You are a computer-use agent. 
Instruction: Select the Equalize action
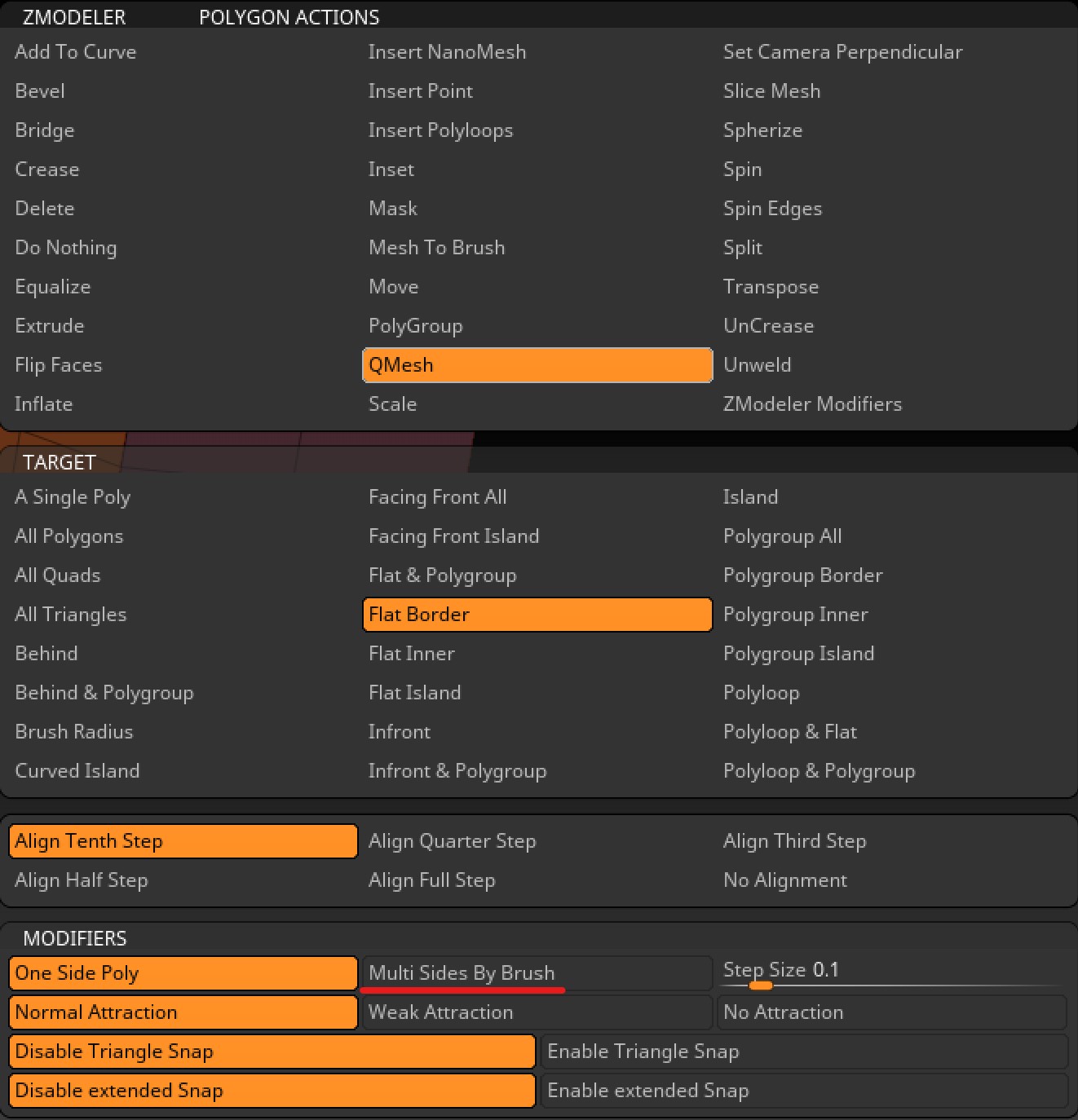tap(53, 286)
